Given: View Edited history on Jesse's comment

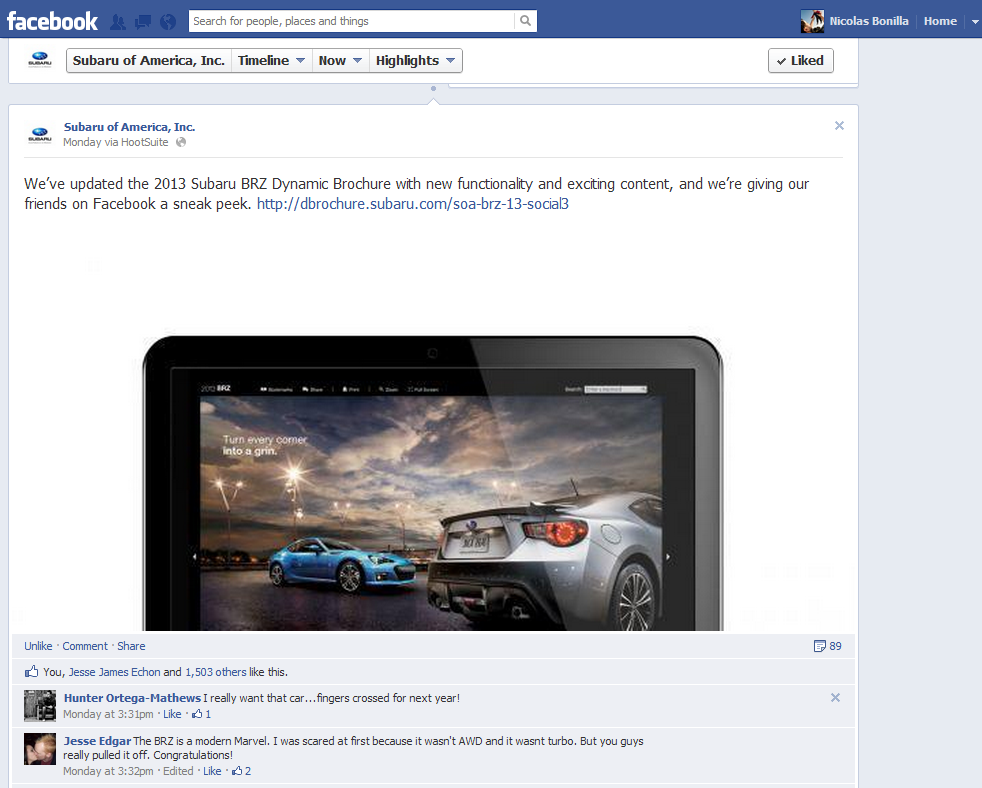Looking at the screenshot, I should coord(178,771).
